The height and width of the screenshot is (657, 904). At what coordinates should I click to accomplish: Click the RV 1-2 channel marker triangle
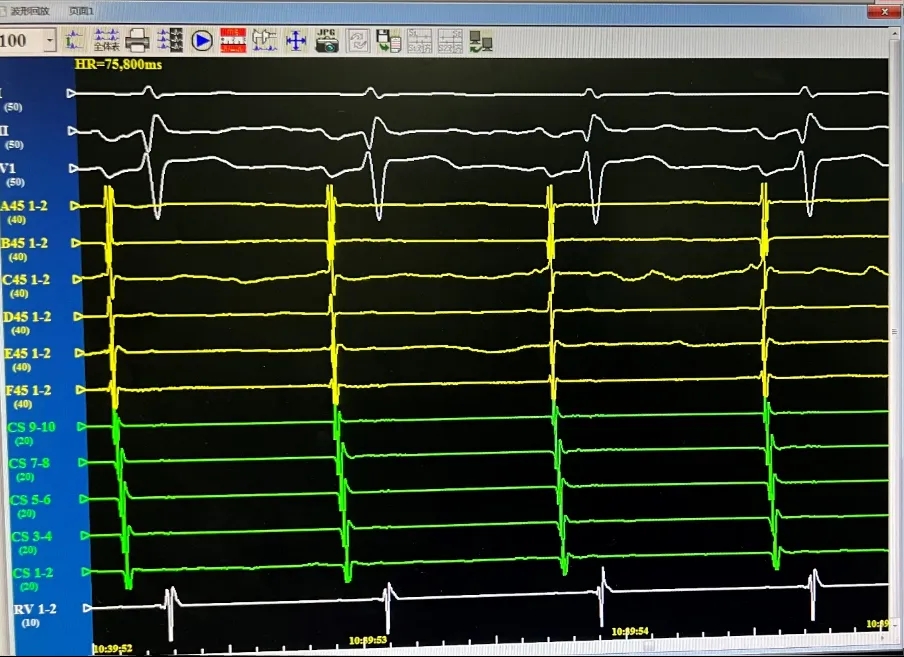coord(87,608)
